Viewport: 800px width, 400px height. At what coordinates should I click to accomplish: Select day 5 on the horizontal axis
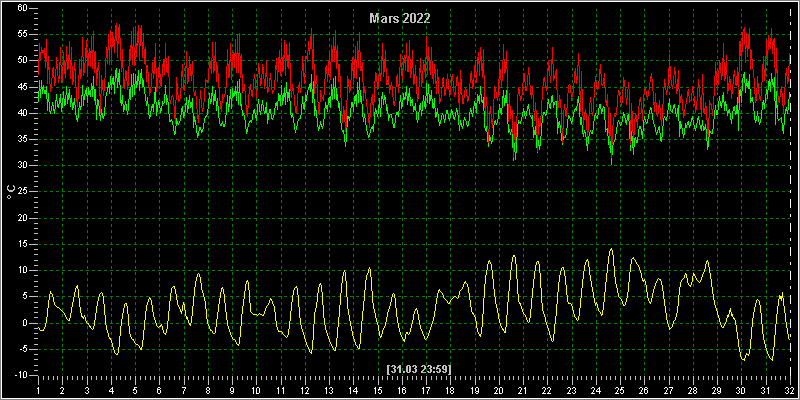click(135, 390)
